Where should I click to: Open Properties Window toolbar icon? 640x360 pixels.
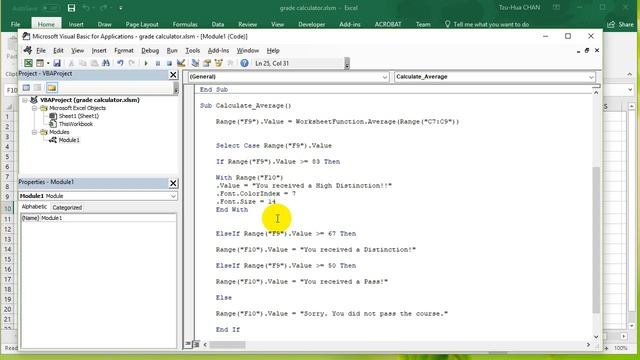[207, 63]
